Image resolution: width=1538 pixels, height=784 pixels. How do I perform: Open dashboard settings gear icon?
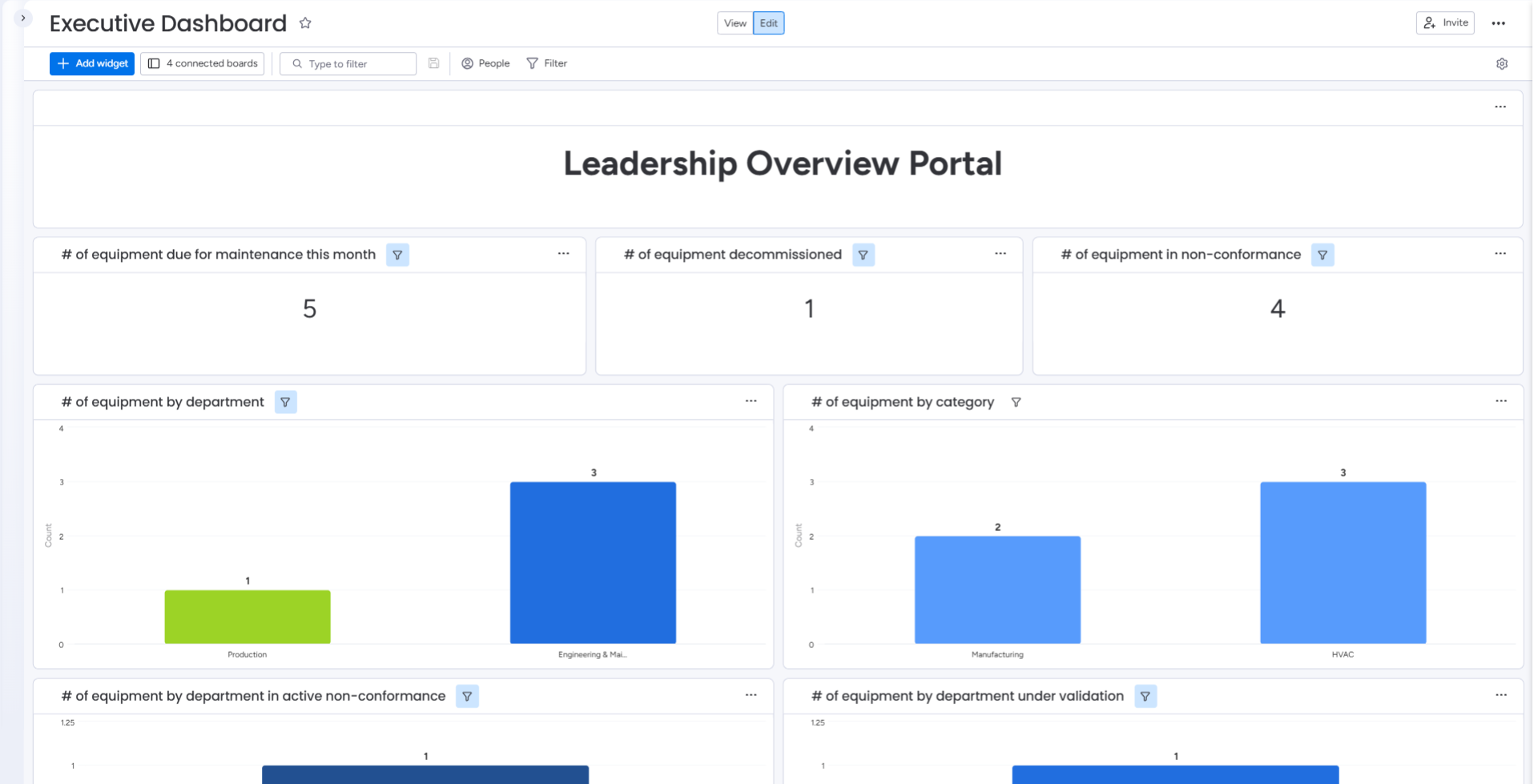(1502, 64)
